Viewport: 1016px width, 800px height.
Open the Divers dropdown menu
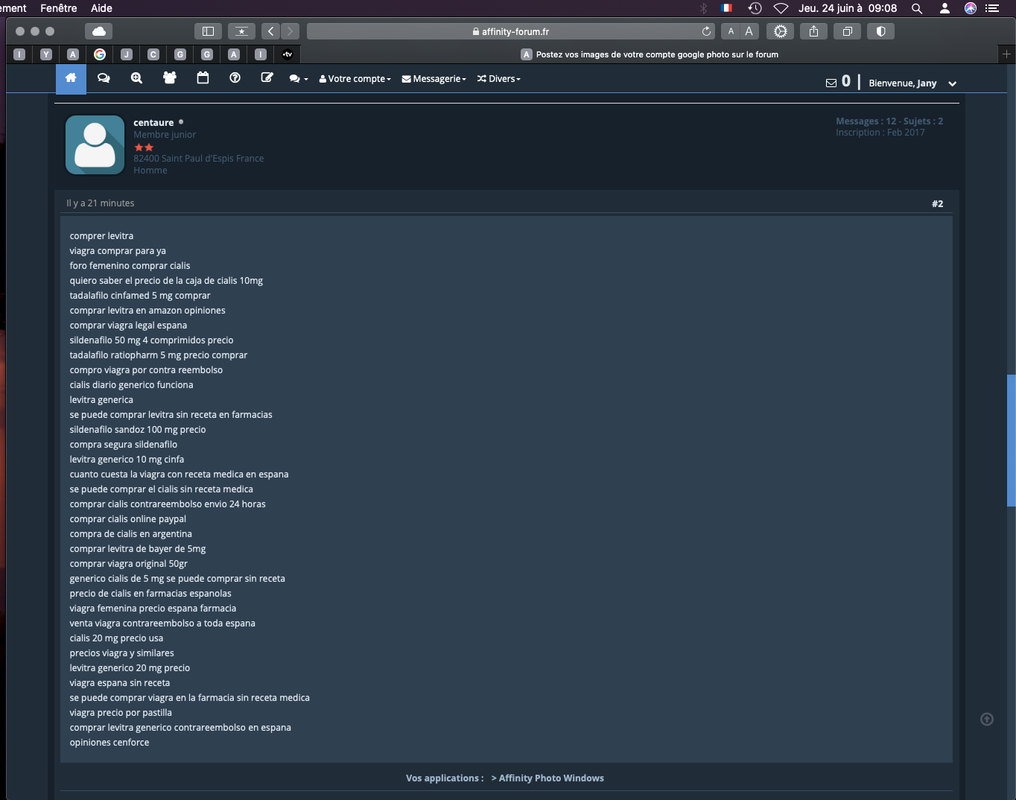pyautogui.click(x=499, y=79)
